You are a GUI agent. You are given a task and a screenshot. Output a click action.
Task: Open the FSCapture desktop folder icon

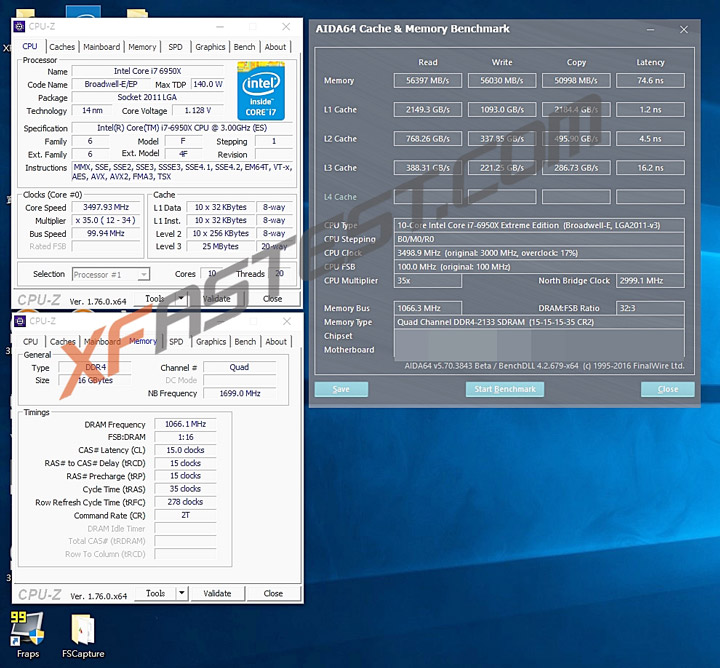point(83,629)
